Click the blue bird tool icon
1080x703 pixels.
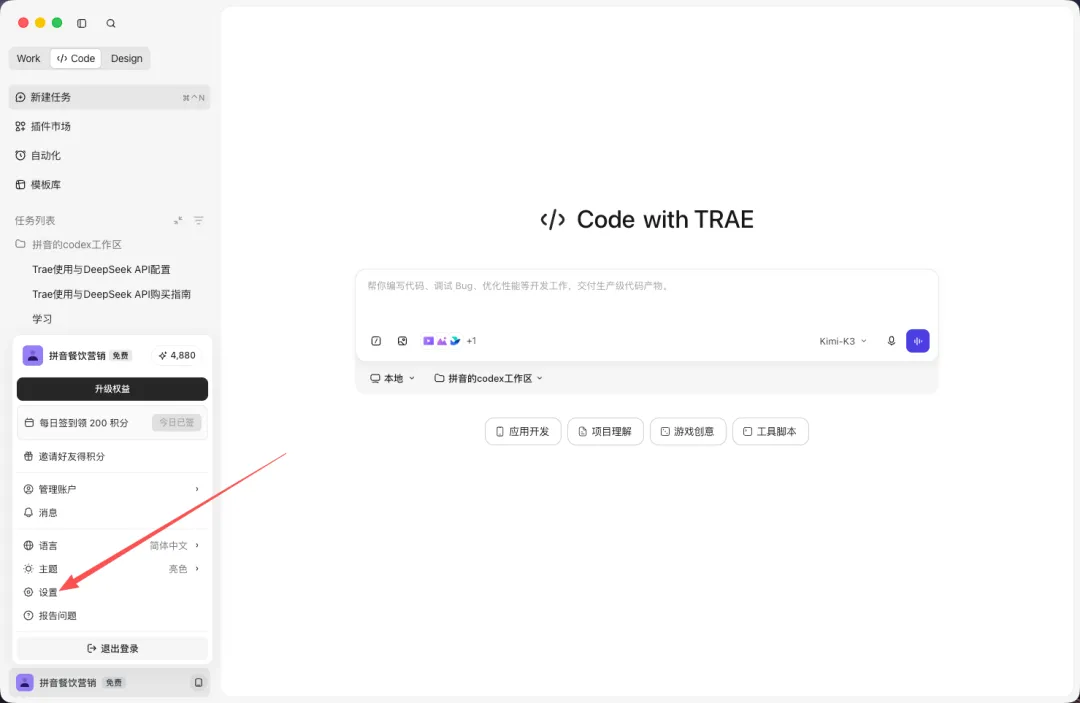[x=455, y=341]
